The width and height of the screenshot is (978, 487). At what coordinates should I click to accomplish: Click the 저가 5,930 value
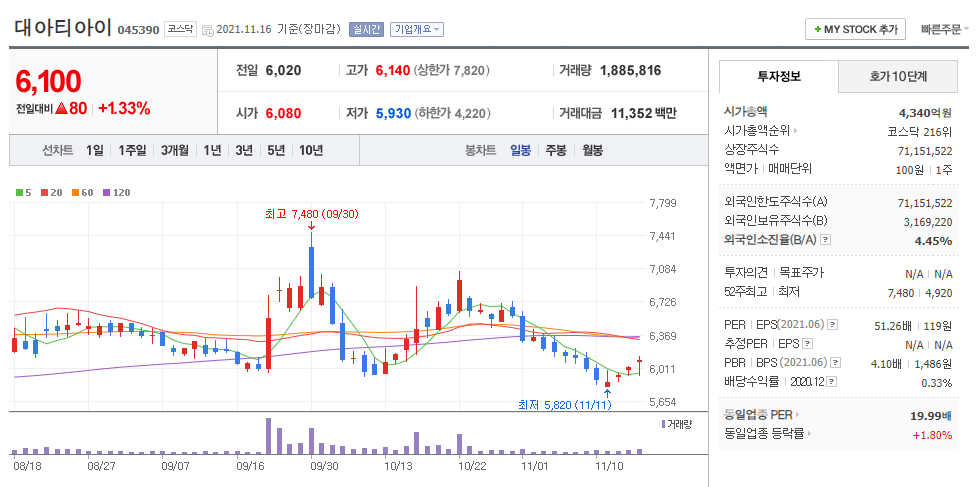pos(393,113)
